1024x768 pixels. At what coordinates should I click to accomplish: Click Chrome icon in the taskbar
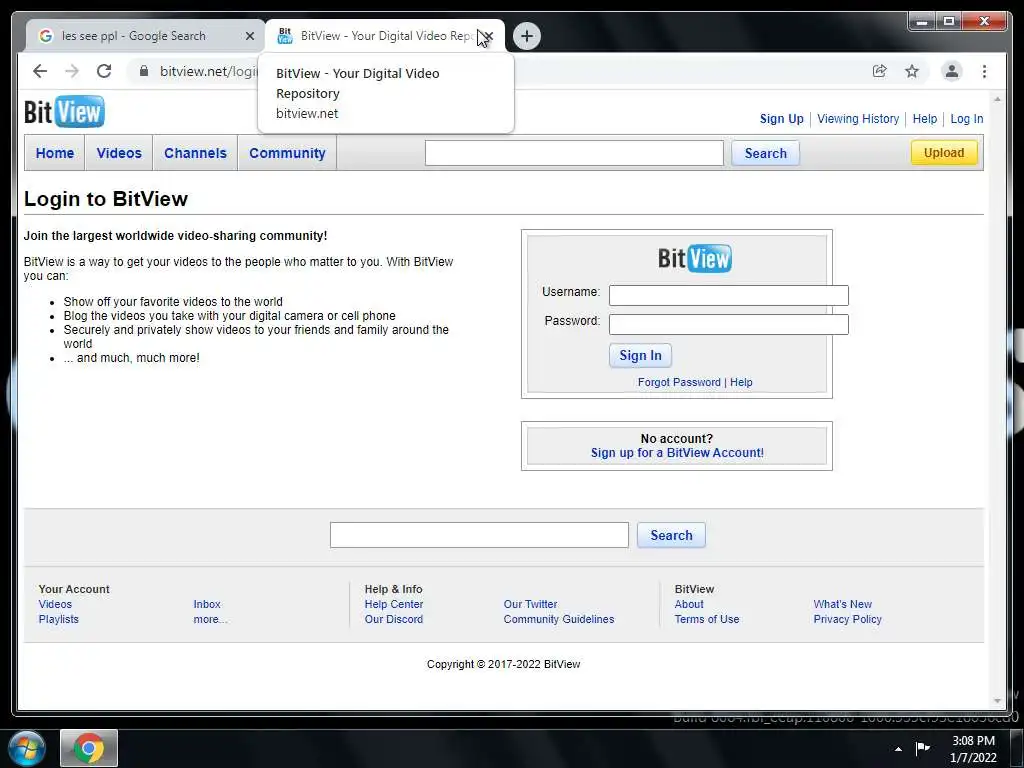(x=89, y=748)
